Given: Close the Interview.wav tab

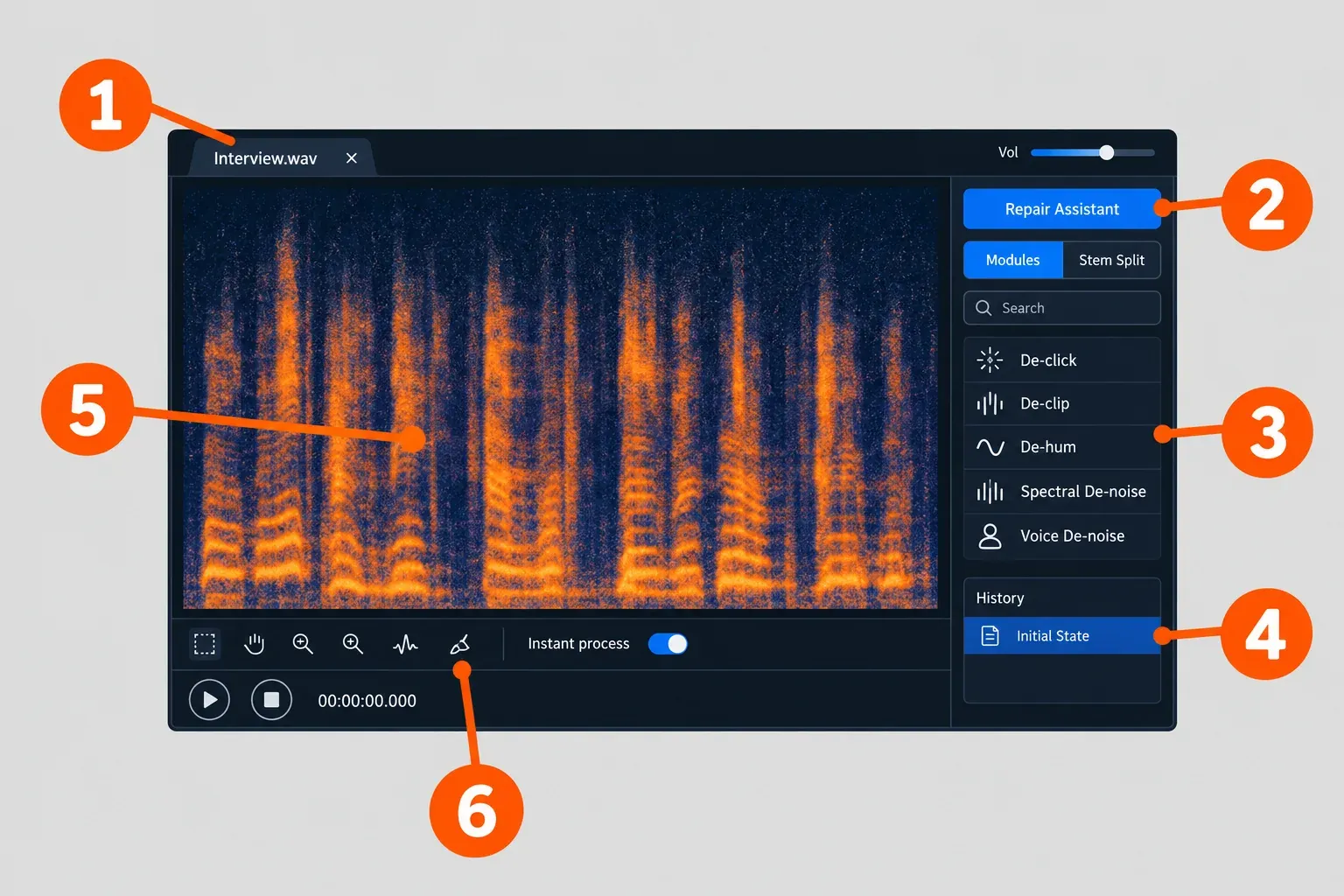Looking at the screenshot, I should click(352, 158).
